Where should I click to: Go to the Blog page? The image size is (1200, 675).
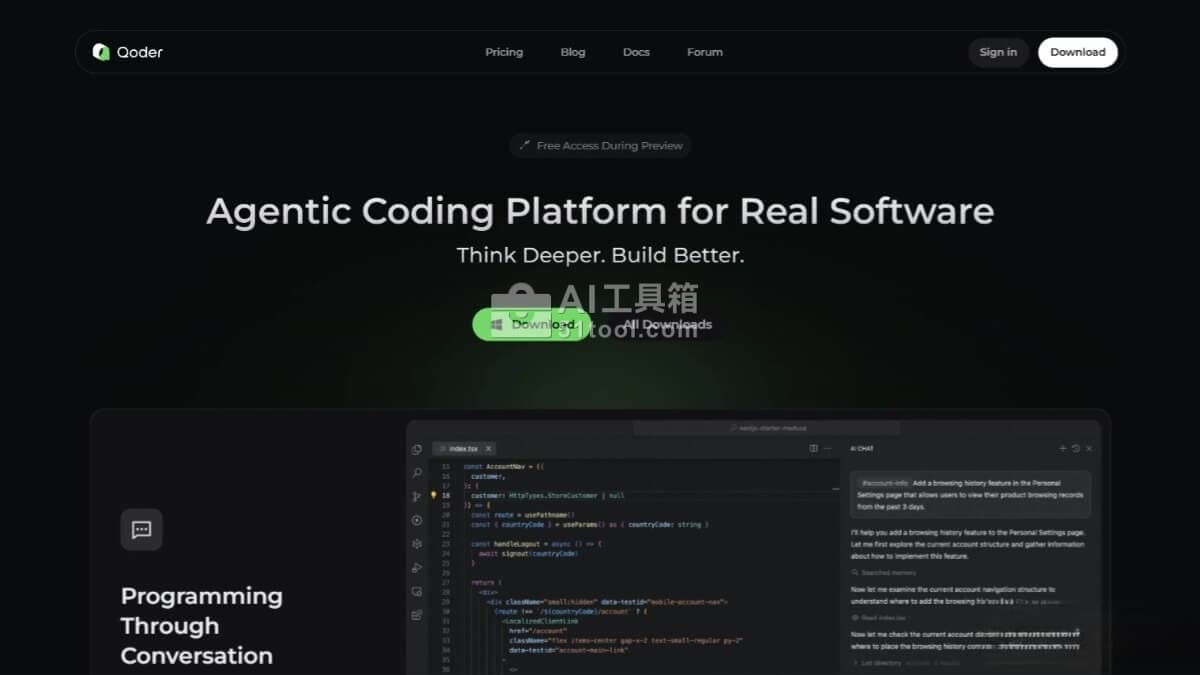pos(573,52)
